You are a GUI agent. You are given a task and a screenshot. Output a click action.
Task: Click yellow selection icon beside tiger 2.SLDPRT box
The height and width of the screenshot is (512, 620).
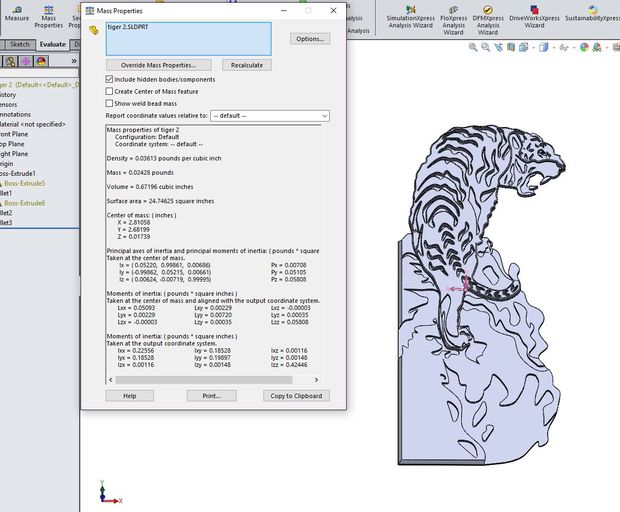click(93, 30)
